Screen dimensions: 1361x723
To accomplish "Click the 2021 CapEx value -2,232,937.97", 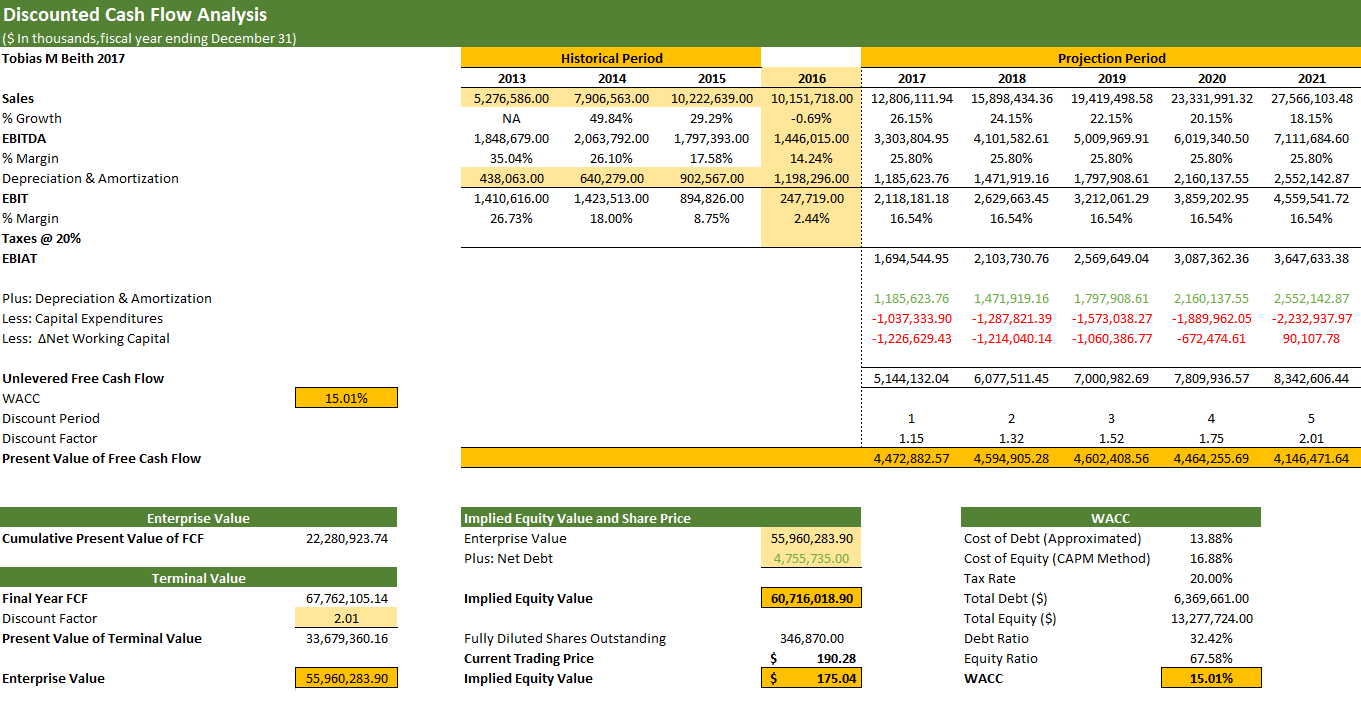I will click(1311, 318).
